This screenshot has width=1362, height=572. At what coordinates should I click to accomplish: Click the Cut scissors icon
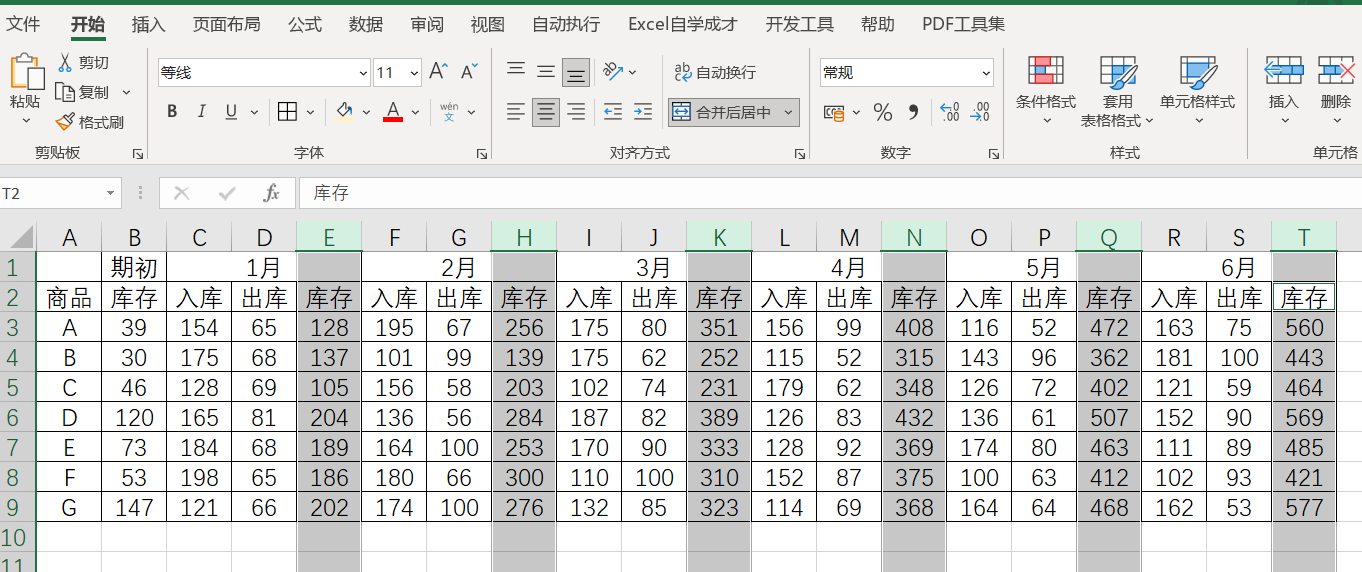pyautogui.click(x=65, y=63)
